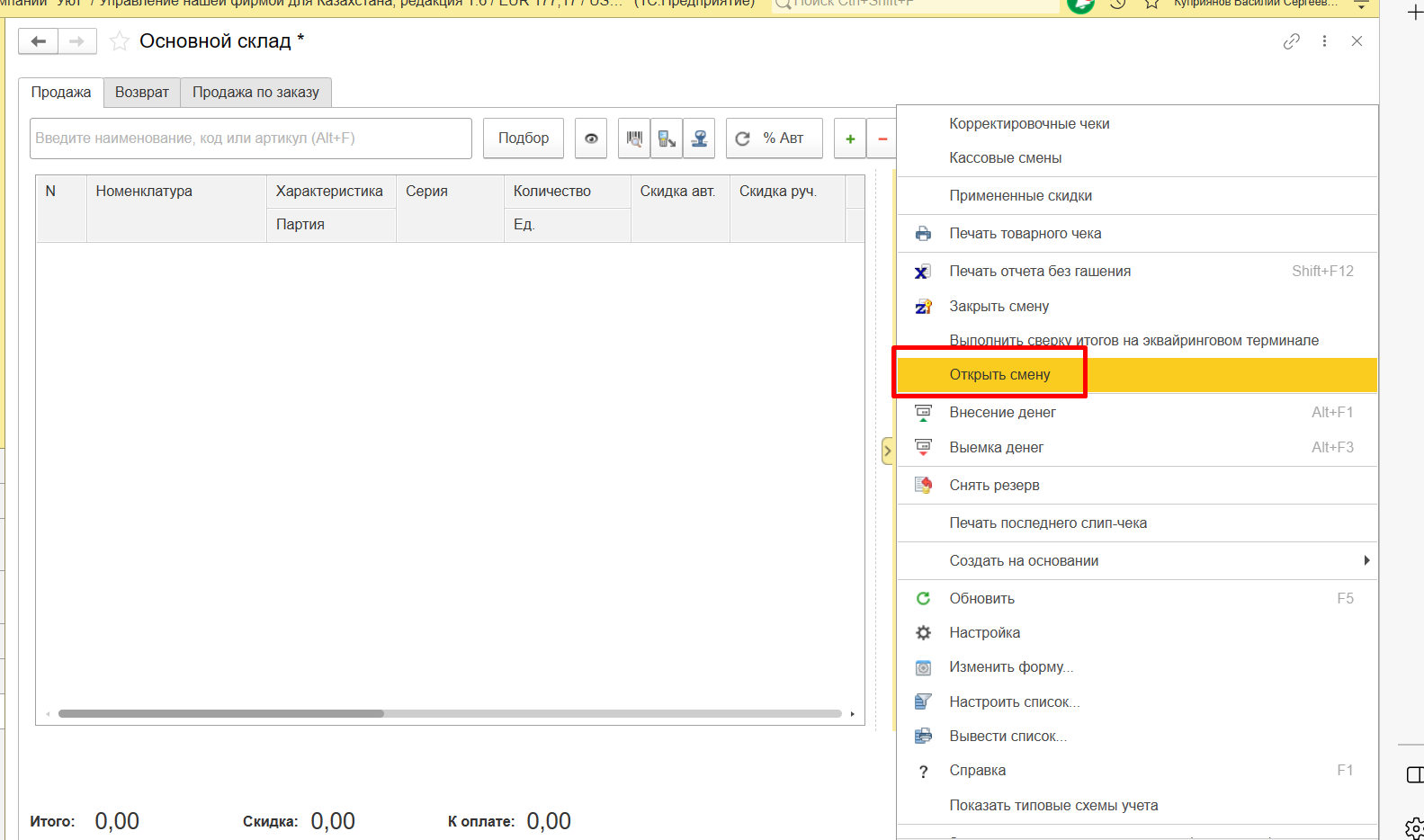Select Внесение денег menu entry
1424x840 pixels.
[x=1002, y=413]
